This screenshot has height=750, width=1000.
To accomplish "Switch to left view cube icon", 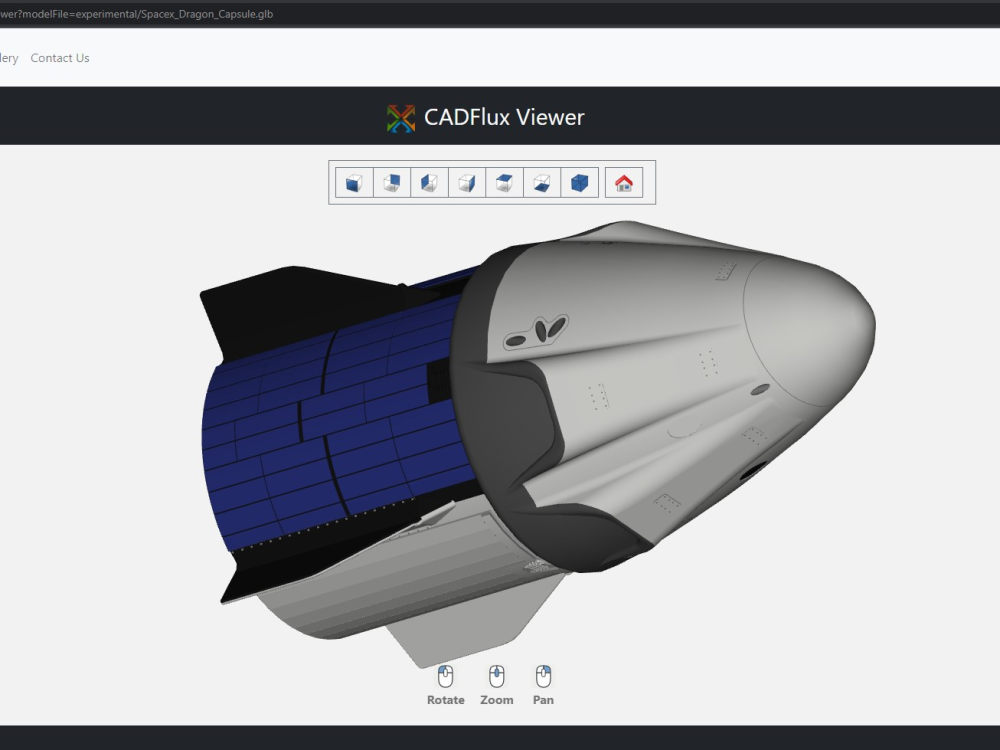I will pos(429,183).
